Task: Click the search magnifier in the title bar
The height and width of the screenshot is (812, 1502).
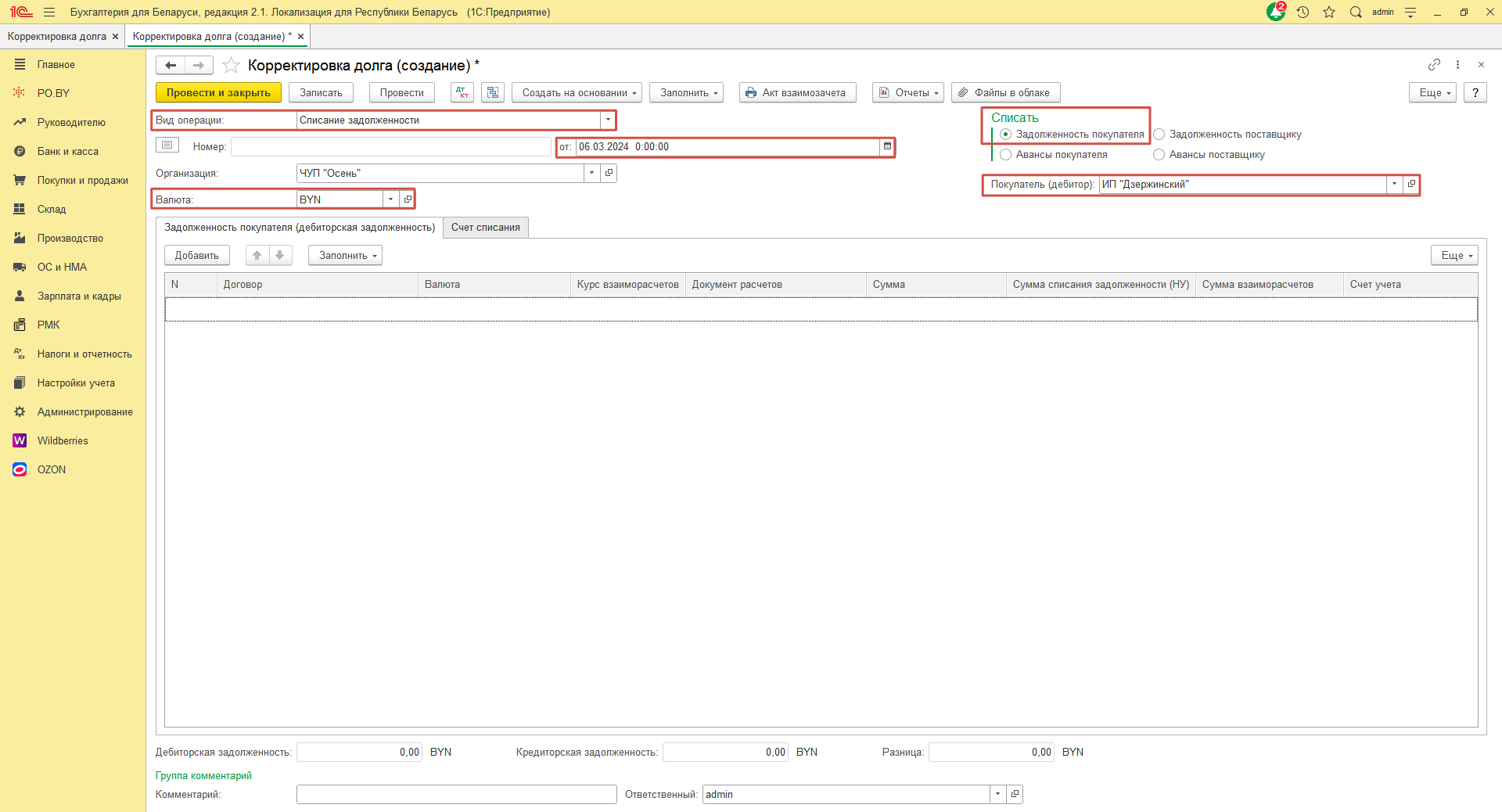Action: 1356,12
